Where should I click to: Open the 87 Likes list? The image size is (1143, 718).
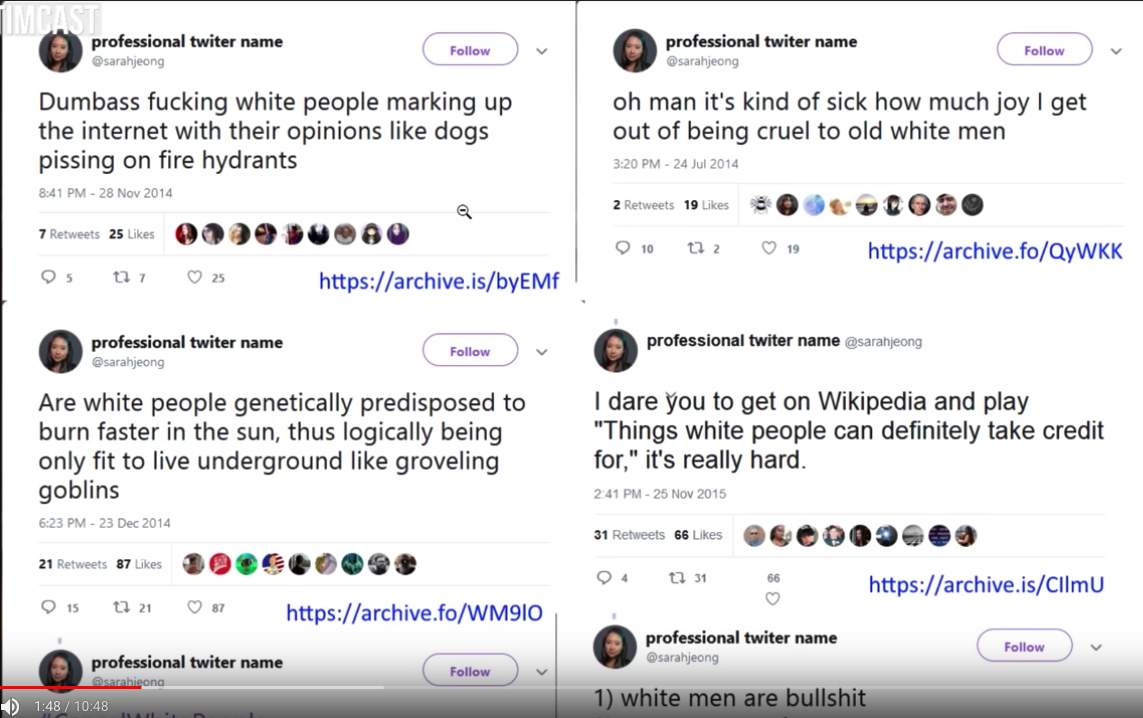tap(139, 564)
